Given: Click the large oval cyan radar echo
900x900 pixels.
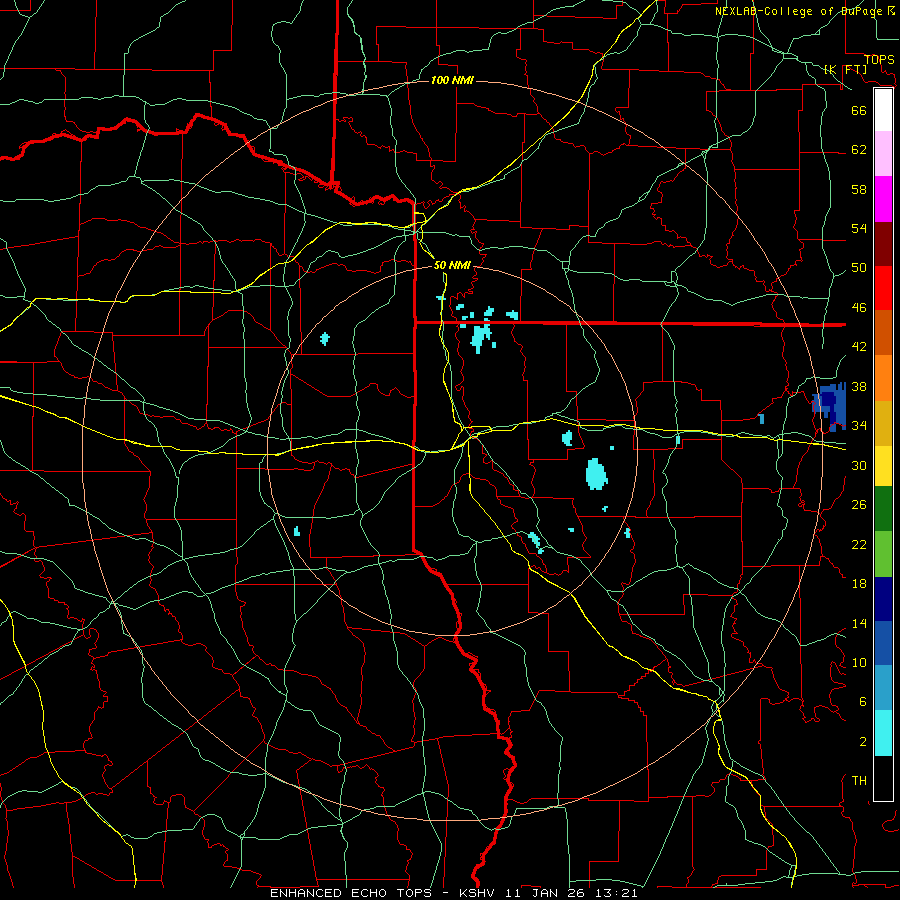Looking at the screenshot, I should click(x=596, y=474).
